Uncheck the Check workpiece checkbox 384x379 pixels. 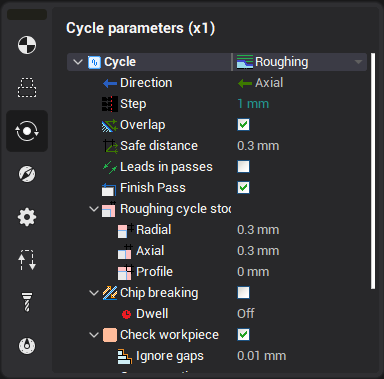point(243,335)
